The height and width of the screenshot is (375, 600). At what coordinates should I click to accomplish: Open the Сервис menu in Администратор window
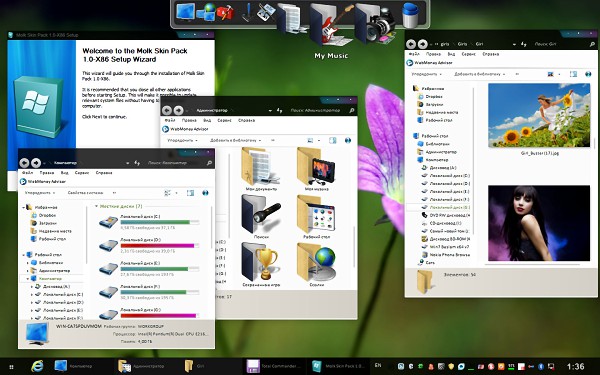click(x=224, y=120)
